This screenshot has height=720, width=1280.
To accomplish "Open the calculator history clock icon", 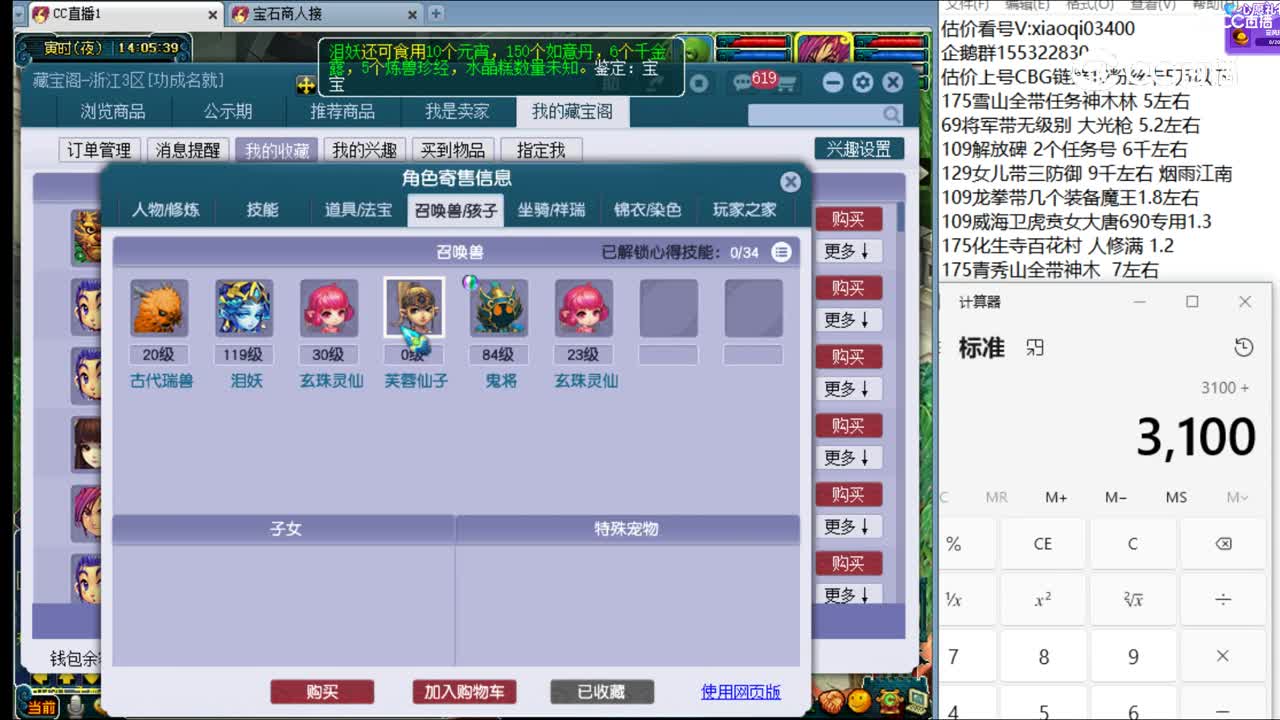I will 1244,345.
